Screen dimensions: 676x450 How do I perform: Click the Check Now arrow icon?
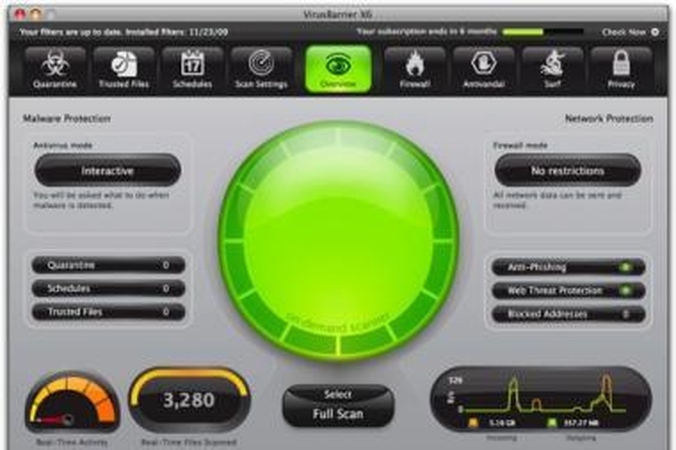coord(655,32)
